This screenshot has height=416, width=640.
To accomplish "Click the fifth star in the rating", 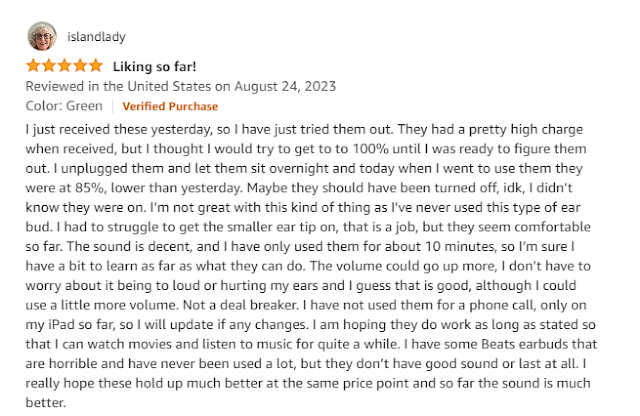I will [x=95, y=66].
